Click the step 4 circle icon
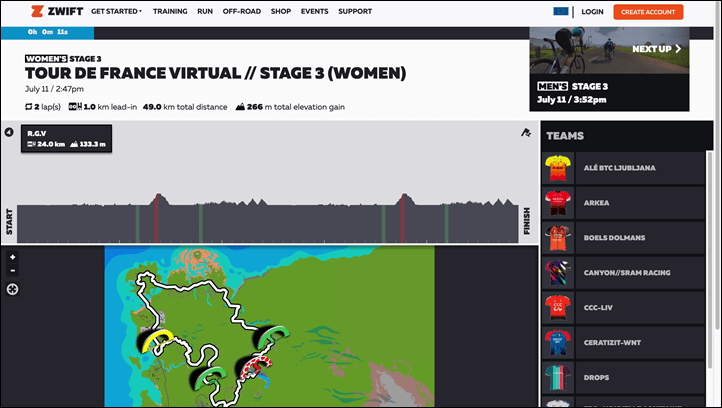 click(9, 132)
